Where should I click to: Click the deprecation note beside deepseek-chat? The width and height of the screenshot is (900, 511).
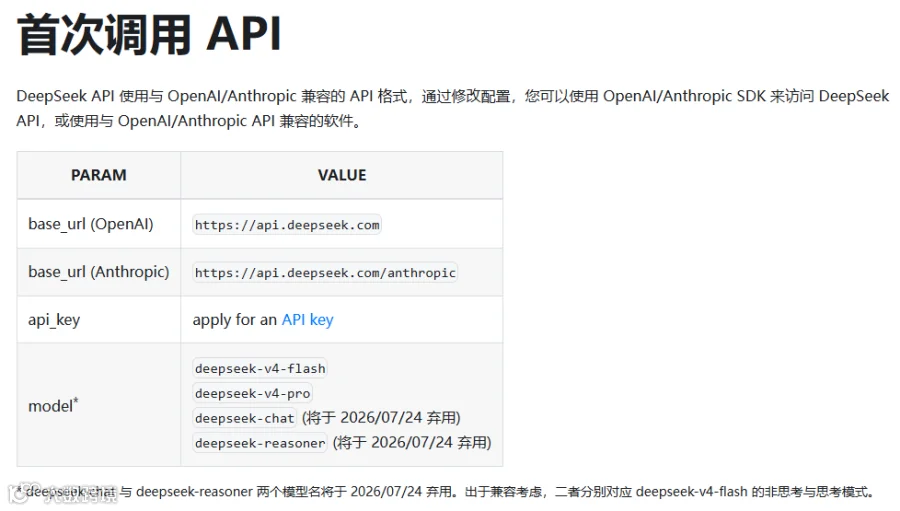point(381,417)
